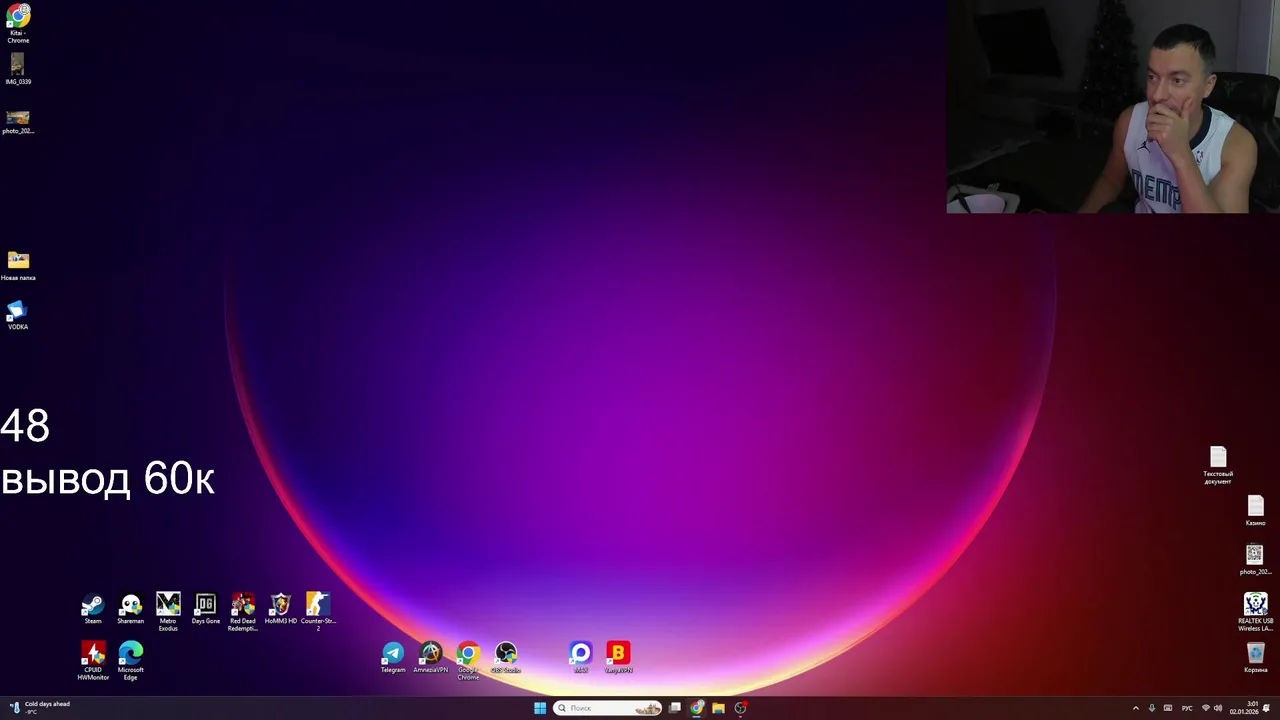Open the Cold days ahead weather widget

(40, 708)
